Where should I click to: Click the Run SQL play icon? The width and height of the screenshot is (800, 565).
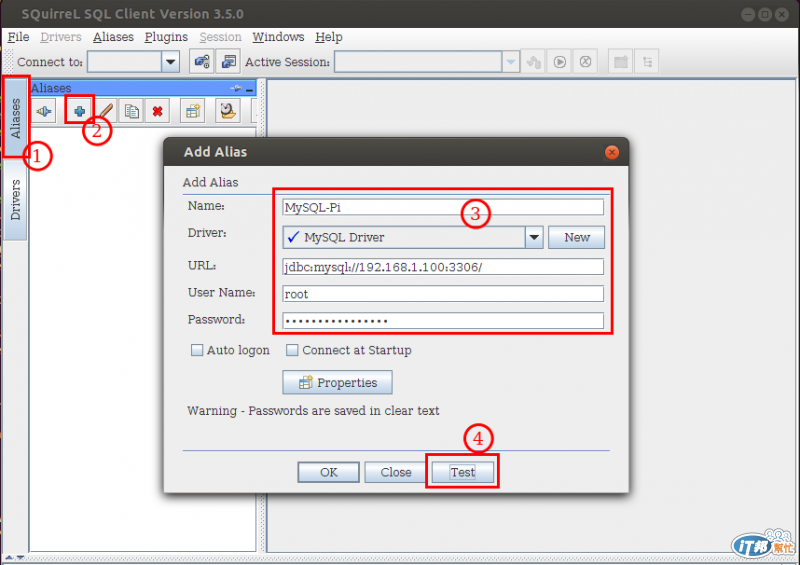point(560,62)
